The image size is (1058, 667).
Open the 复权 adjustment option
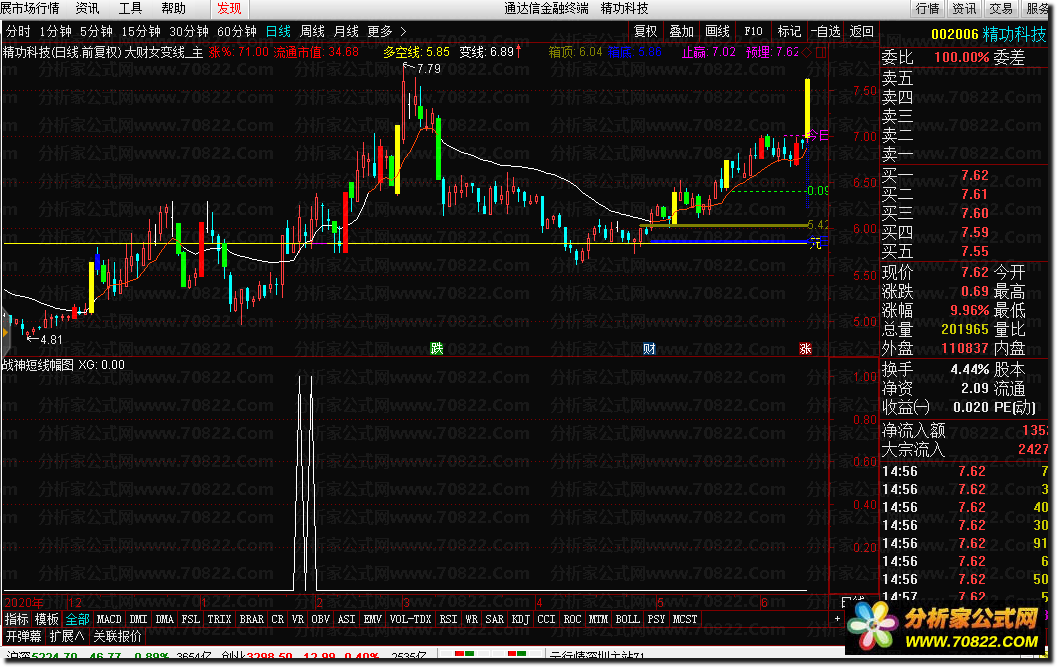click(x=645, y=32)
